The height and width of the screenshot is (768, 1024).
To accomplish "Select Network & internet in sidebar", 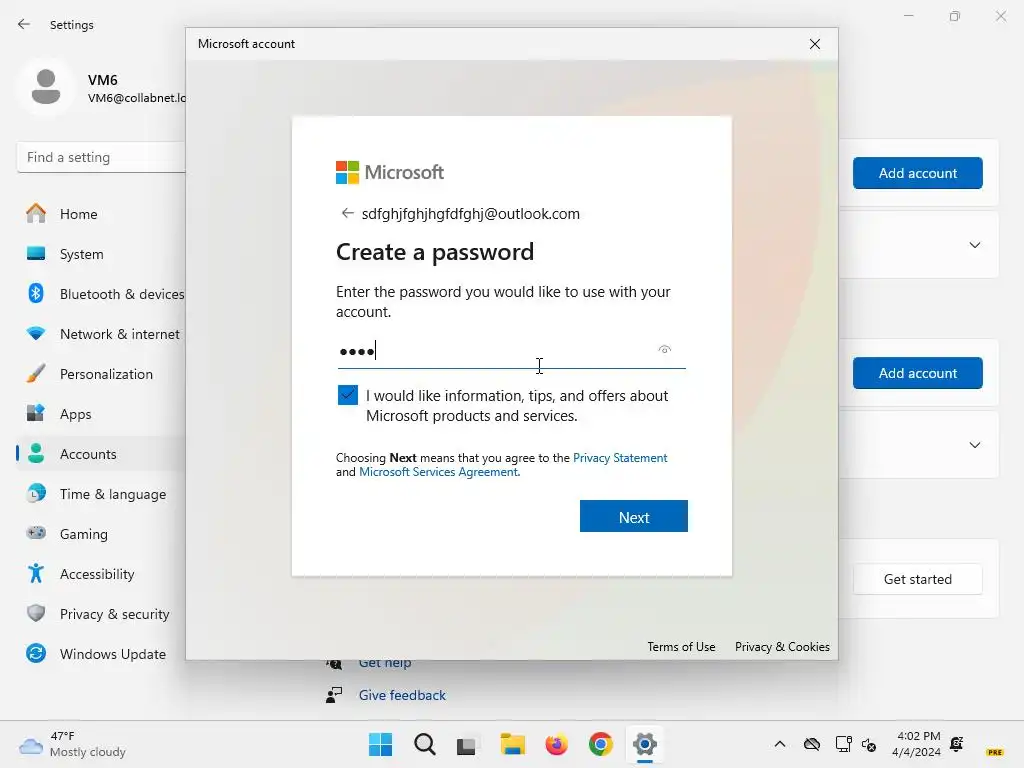I will click(x=101, y=334).
